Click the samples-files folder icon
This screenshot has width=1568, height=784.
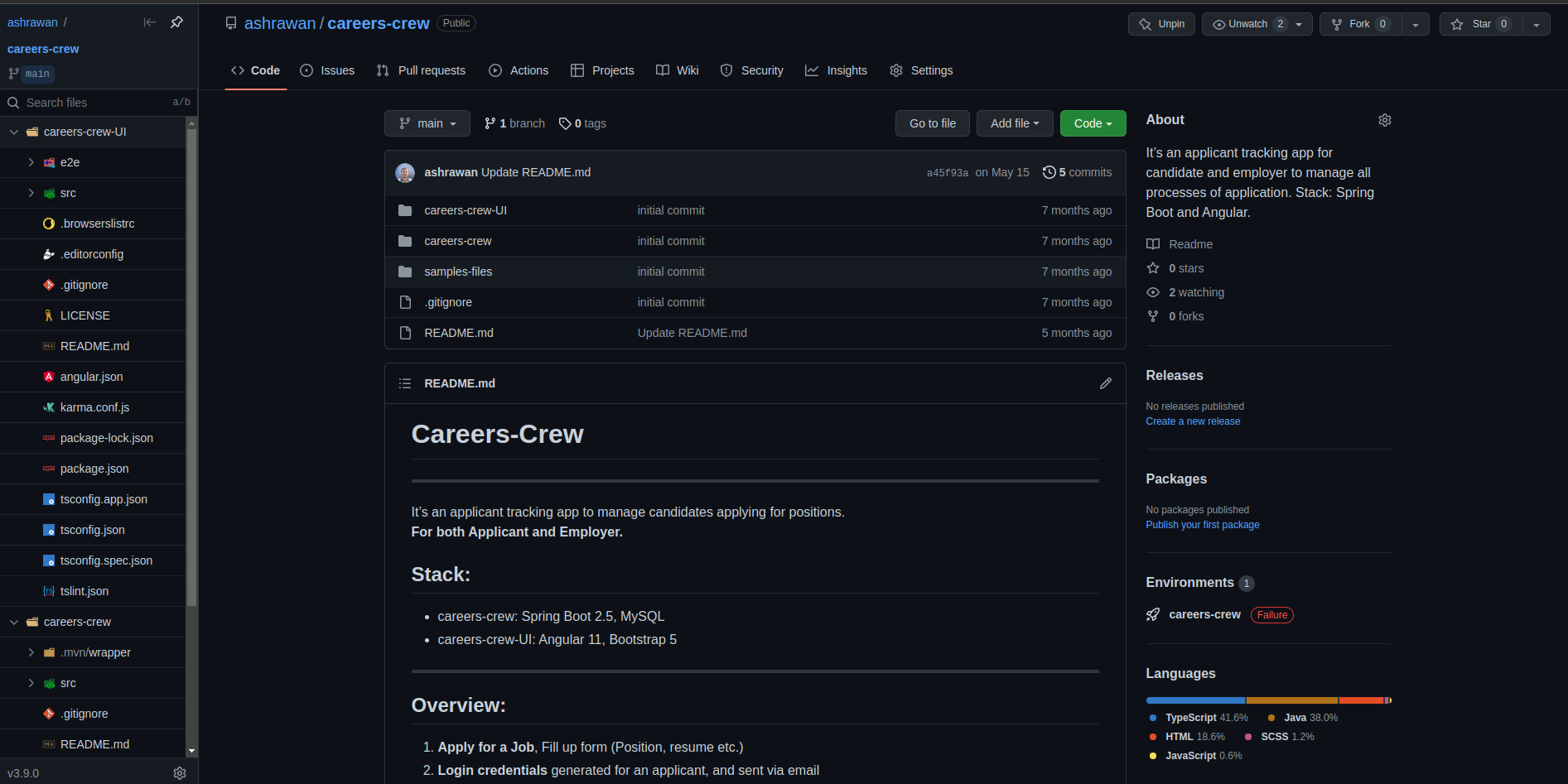click(405, 272)
